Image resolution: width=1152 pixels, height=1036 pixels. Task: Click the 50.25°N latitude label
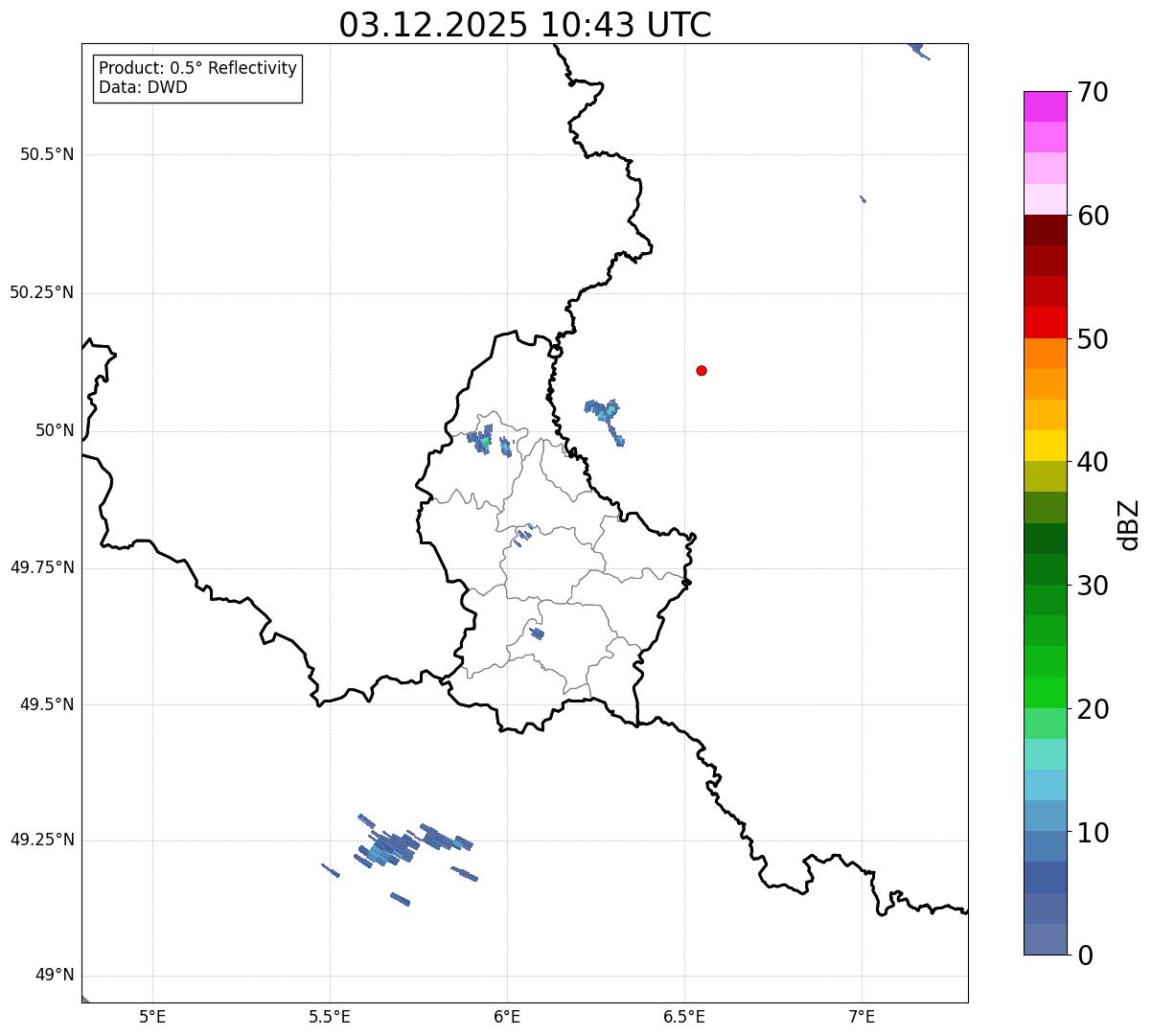42,292
